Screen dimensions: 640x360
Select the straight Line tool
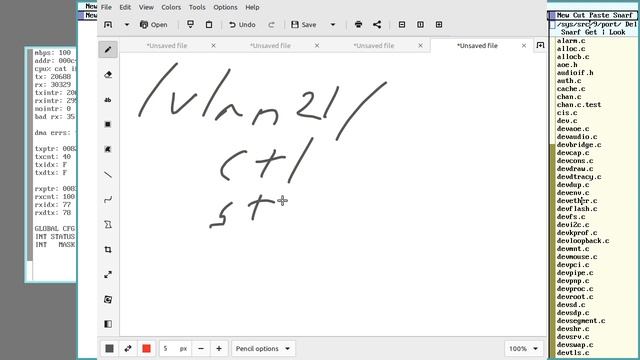click(108, 175)
